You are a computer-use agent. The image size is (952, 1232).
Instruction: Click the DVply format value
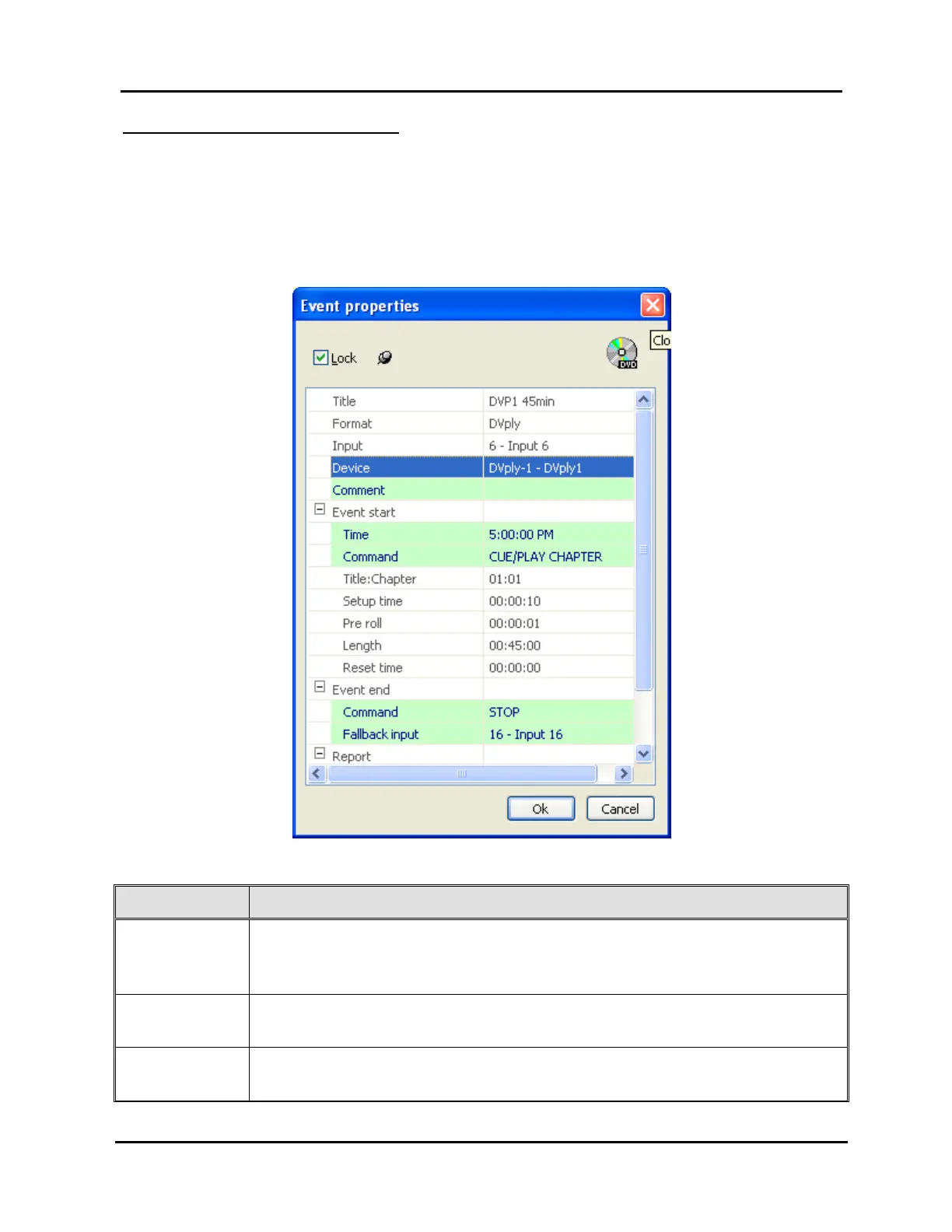click(x=504, y=424)
